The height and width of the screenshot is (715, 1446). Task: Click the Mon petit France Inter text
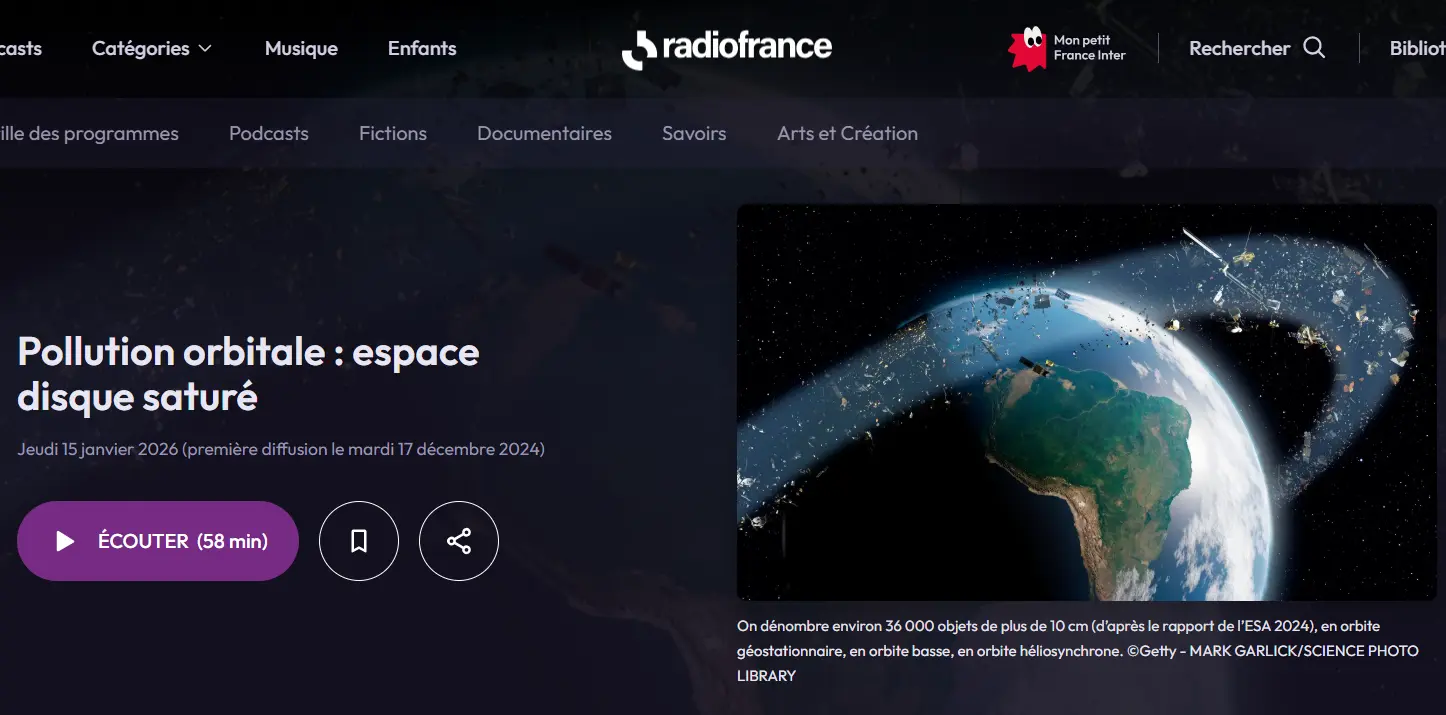coord(1089,48)
